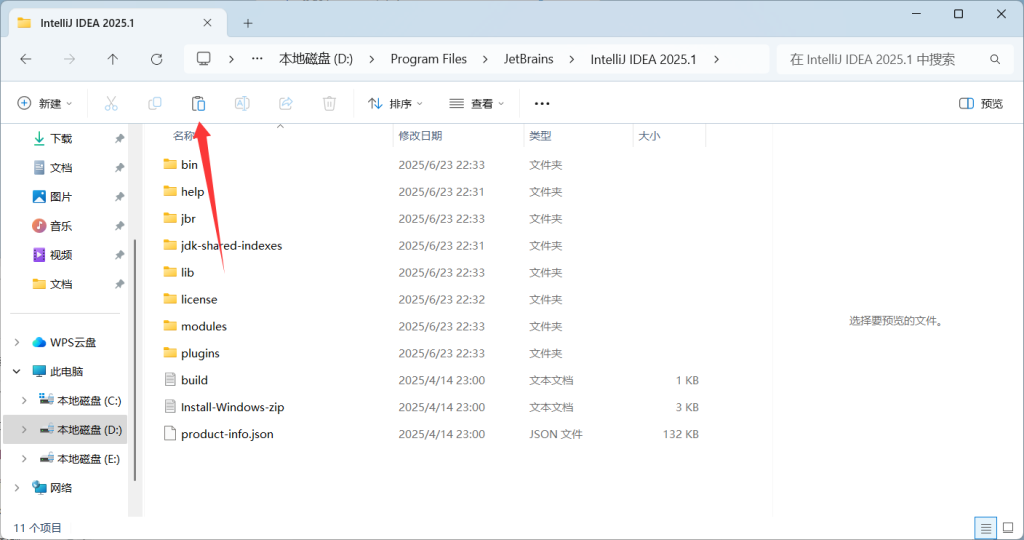Expand the 网络 tree node
Viewport: 1024px width, 540px height.
(17, 488)
